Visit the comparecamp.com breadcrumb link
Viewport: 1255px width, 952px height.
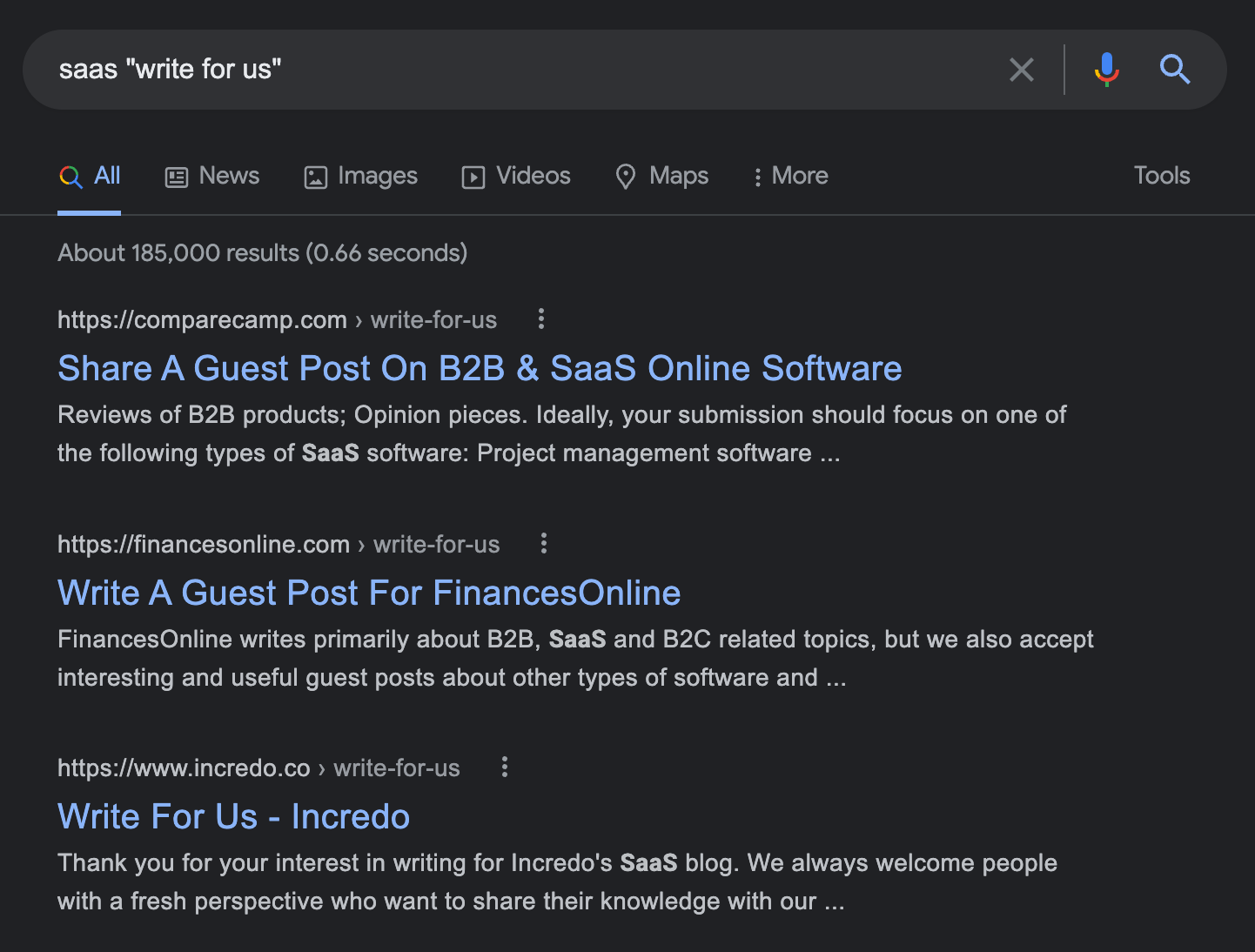click(202, 319)
